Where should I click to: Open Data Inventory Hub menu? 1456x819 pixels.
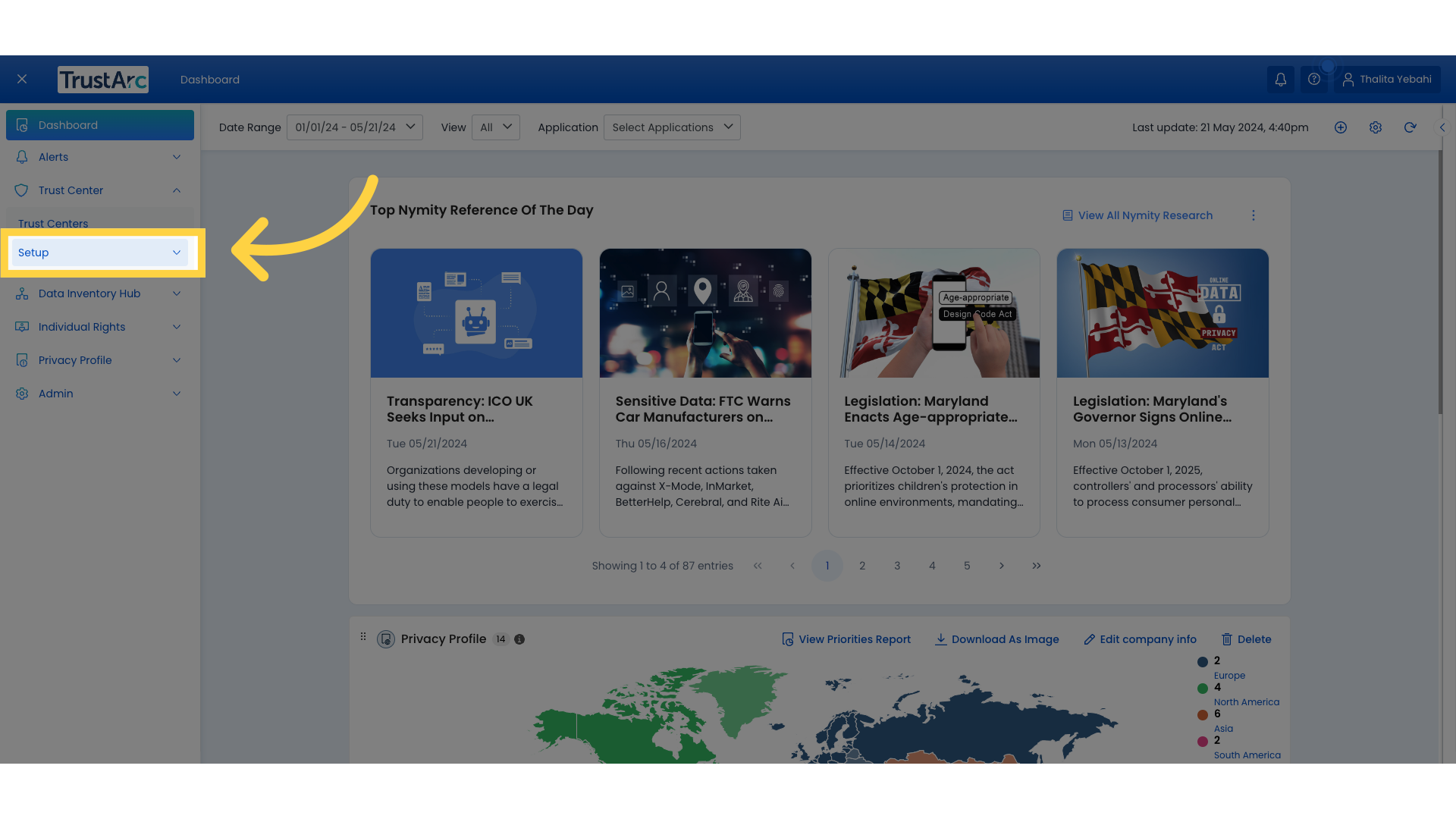(x=100, y=293)
